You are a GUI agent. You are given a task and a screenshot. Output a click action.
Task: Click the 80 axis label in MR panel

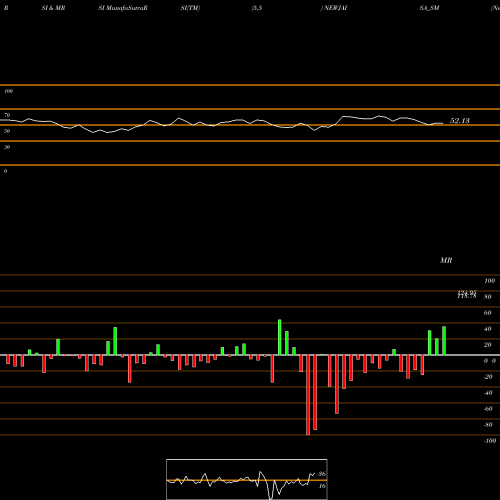point(488,297)
